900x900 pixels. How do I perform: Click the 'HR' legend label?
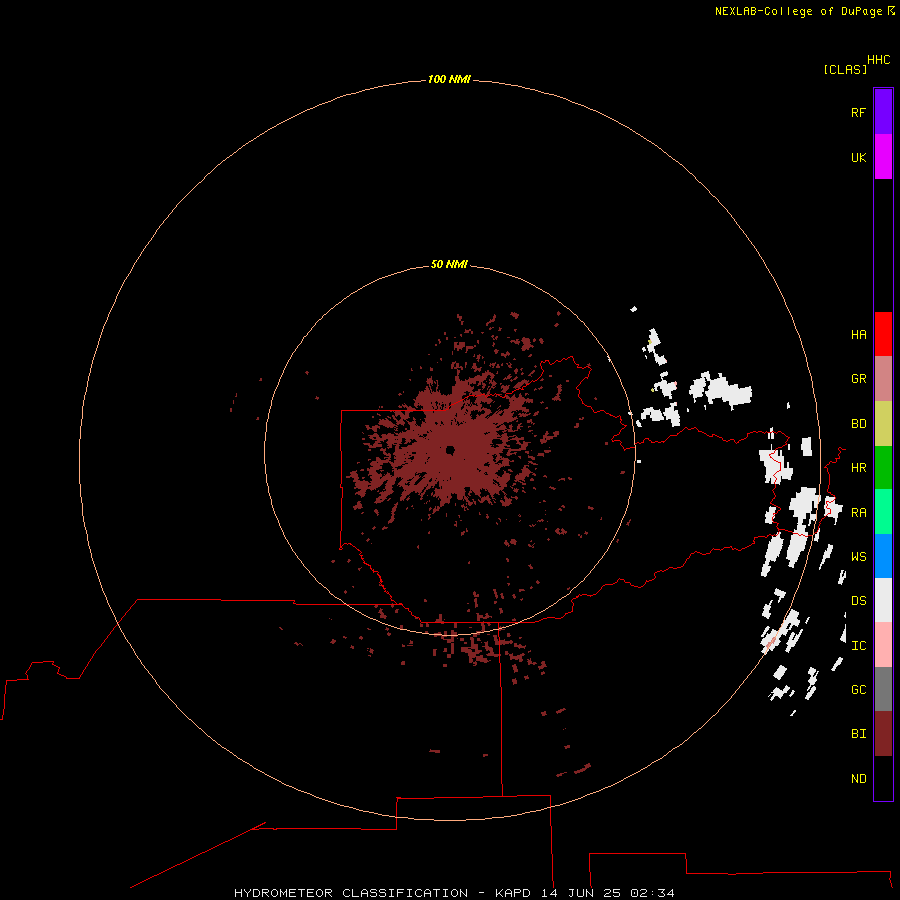point(858,468)
